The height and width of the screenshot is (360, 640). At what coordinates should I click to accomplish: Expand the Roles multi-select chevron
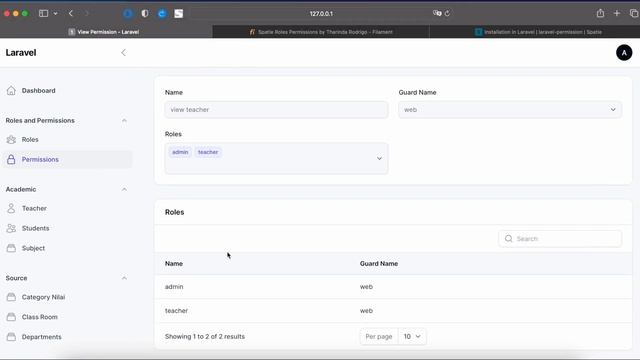(379, 158)
